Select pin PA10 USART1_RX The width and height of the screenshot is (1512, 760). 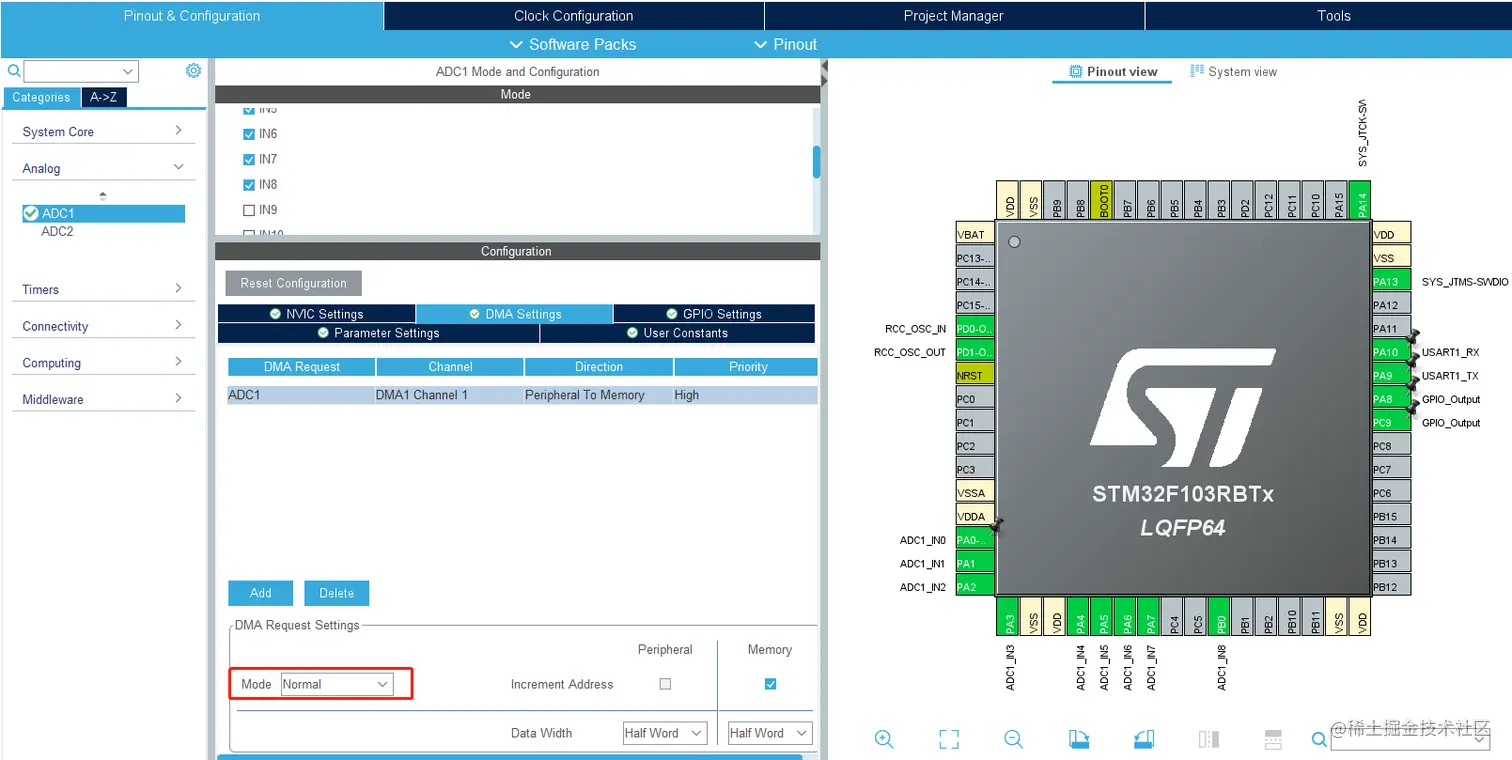(1391, 352)
